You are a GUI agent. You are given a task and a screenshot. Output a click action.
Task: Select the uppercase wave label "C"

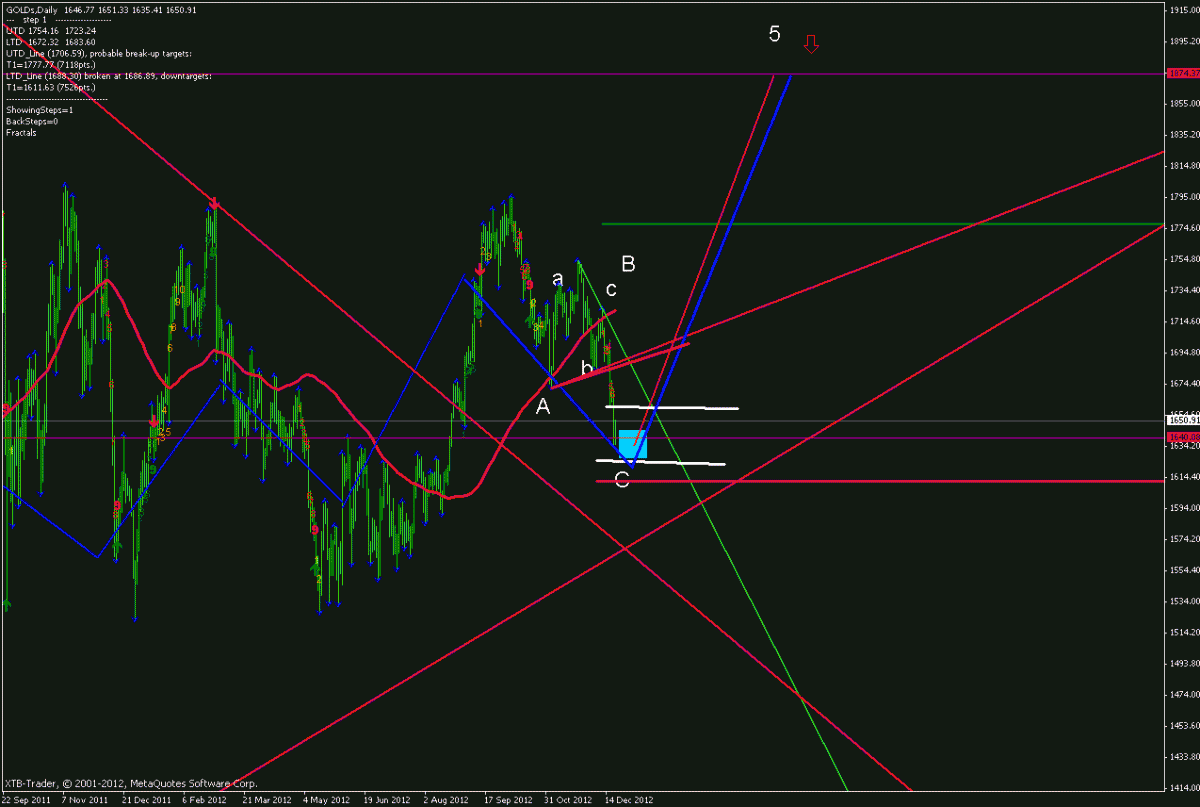(622, 480)
